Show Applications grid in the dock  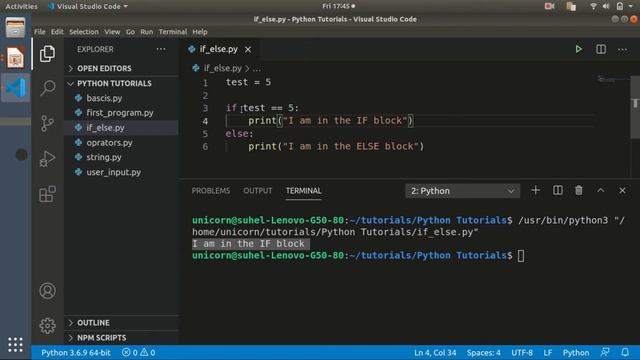(15, 345)
